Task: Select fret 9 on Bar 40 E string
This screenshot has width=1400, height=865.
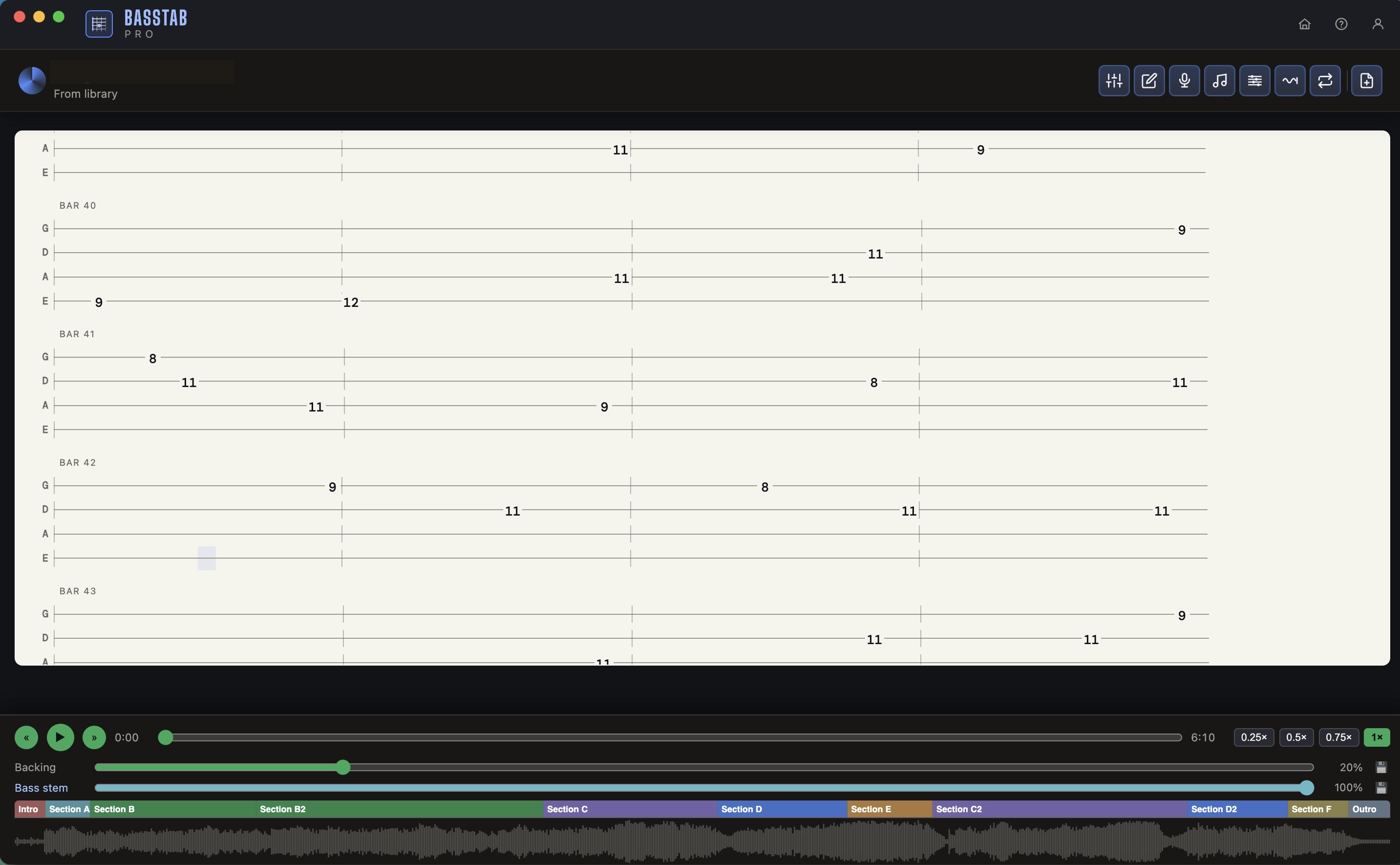Action: click(x=99, y=302)
